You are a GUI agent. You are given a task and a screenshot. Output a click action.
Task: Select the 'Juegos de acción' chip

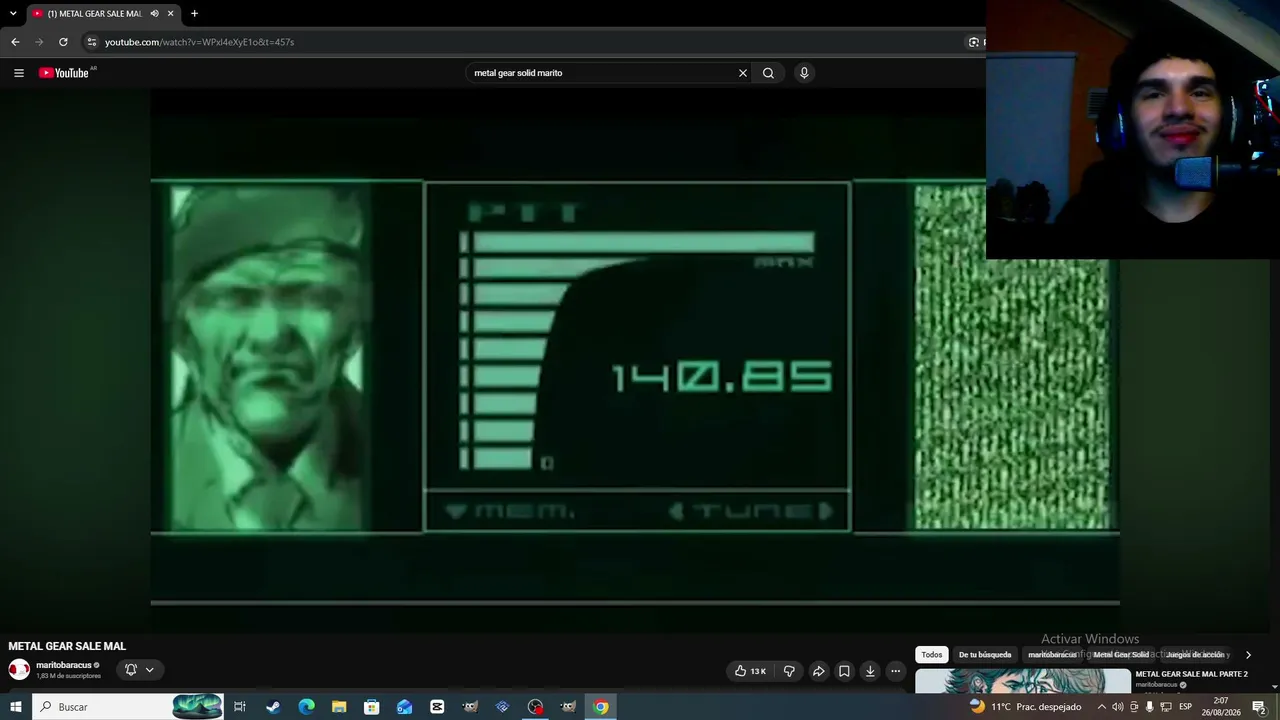[1196, 655]
